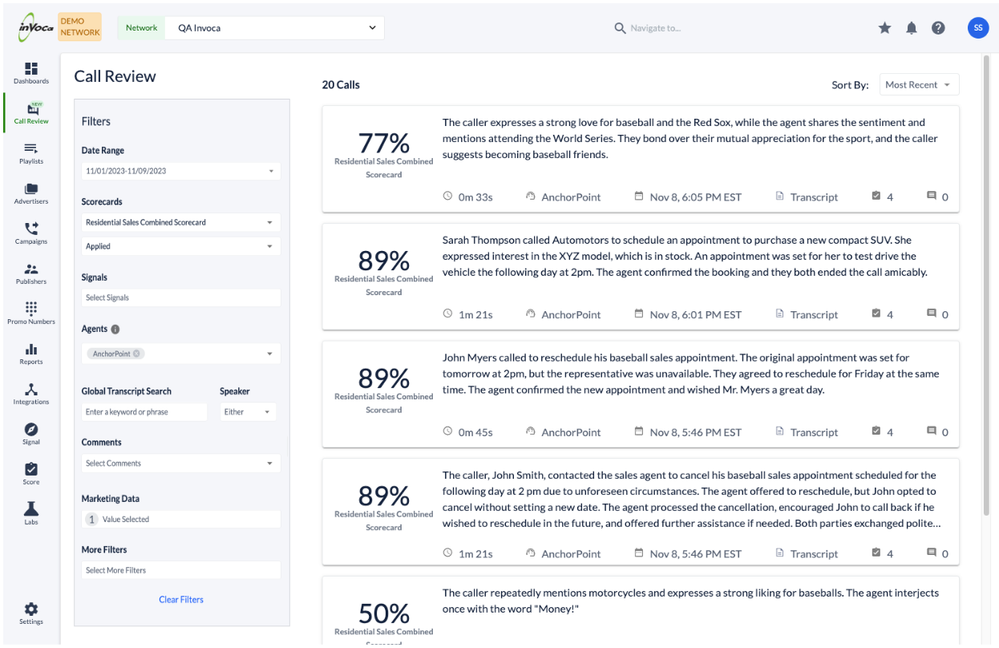The width and height of the screenshot is (999, 648).
Task: Open the Speaker Either dropdown
Action: click(x=247, y=412)
